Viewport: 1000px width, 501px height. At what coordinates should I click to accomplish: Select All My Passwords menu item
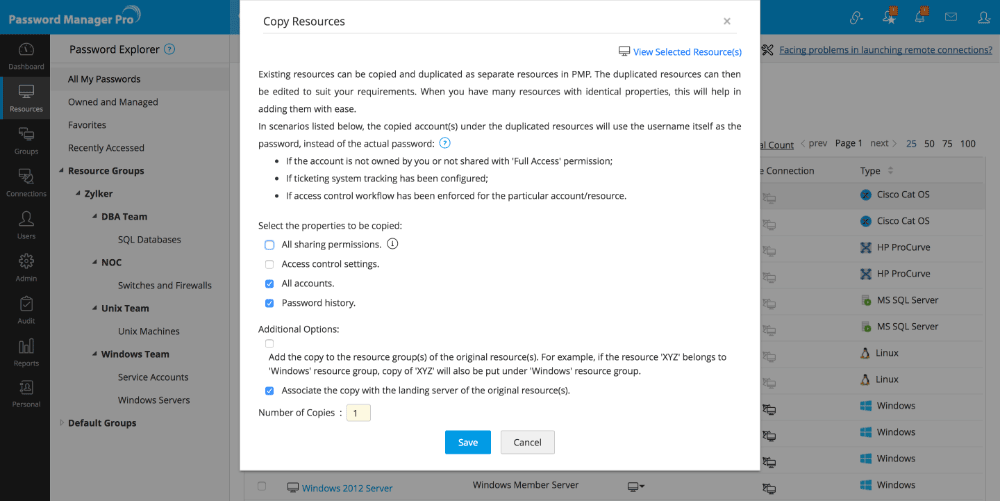[104, 79]
